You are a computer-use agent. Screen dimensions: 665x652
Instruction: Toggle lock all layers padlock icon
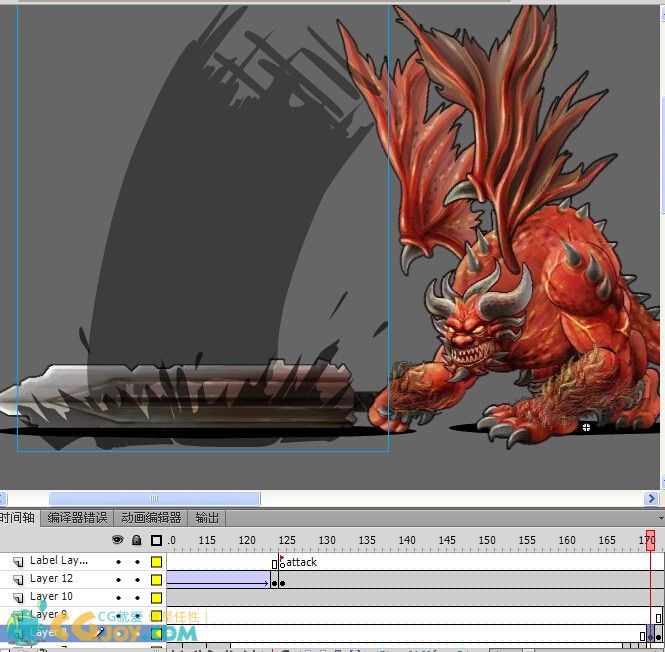136,540
